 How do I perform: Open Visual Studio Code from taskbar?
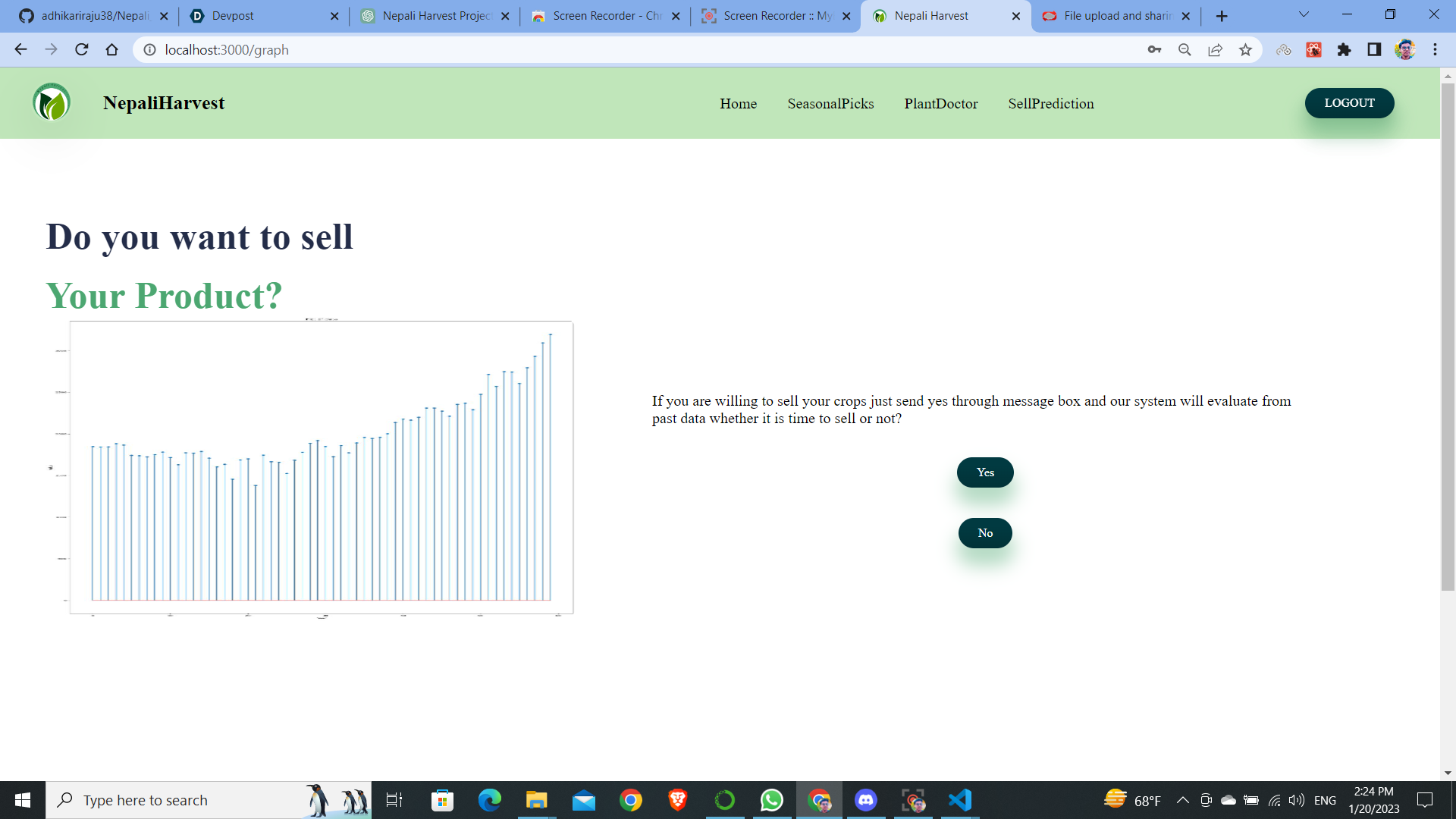959,800
